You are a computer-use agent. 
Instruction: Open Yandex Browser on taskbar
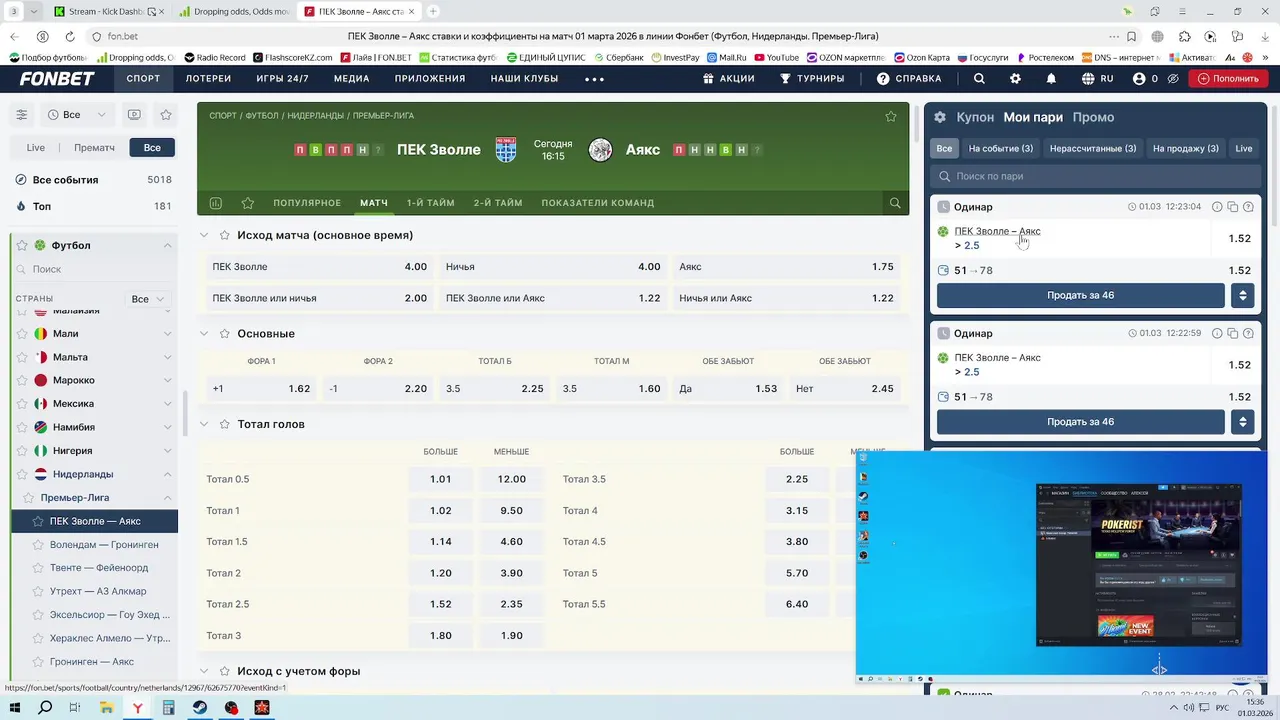137,707
